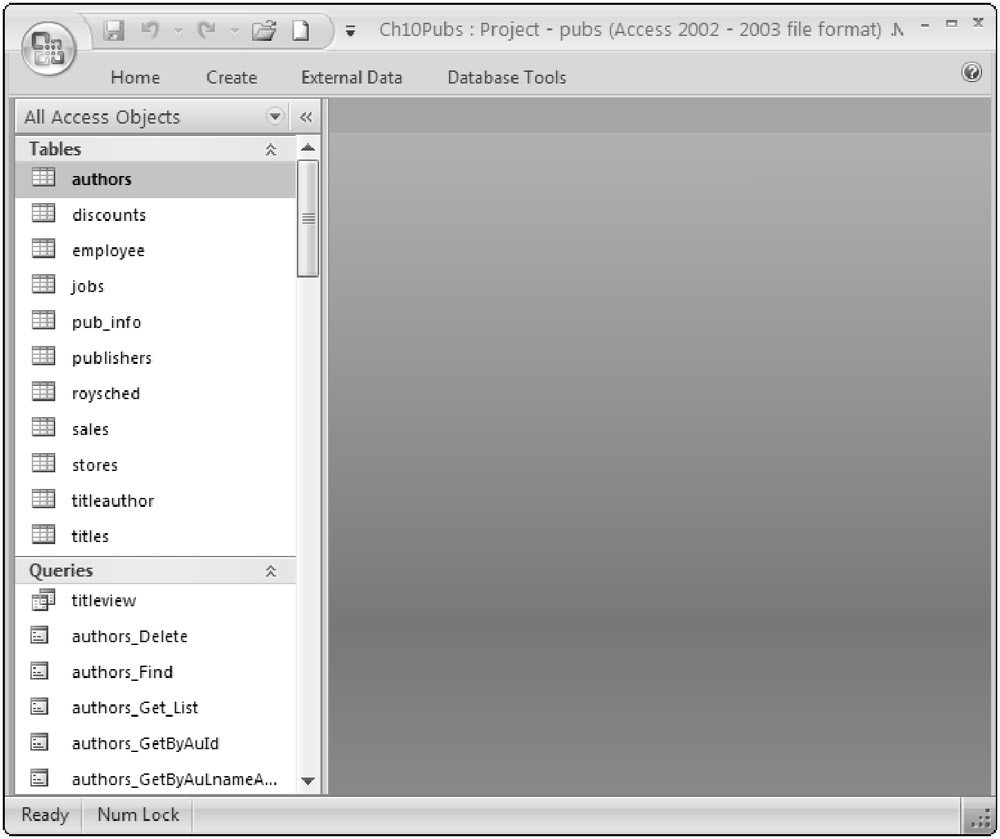
Task: Open Help using the question mark icon
Action: pos(971,73)
